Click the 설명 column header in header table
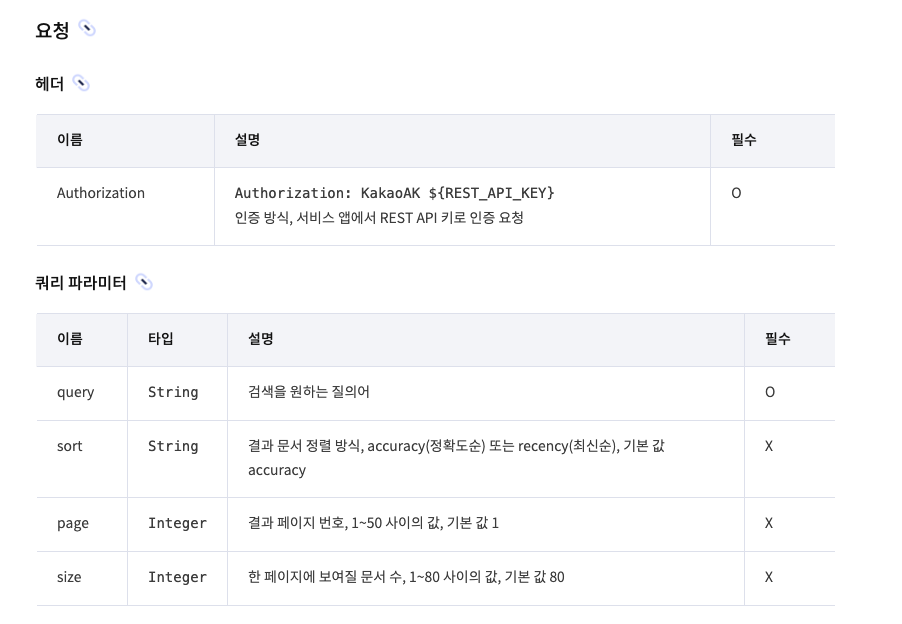Viewport: 902px width, 624px height. 247,140
